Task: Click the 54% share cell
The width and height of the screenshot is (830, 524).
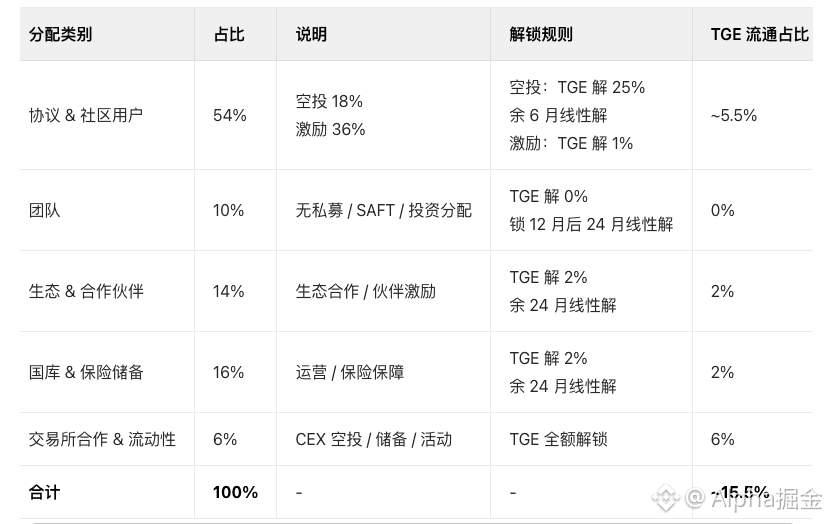Action: click(229, 115)
